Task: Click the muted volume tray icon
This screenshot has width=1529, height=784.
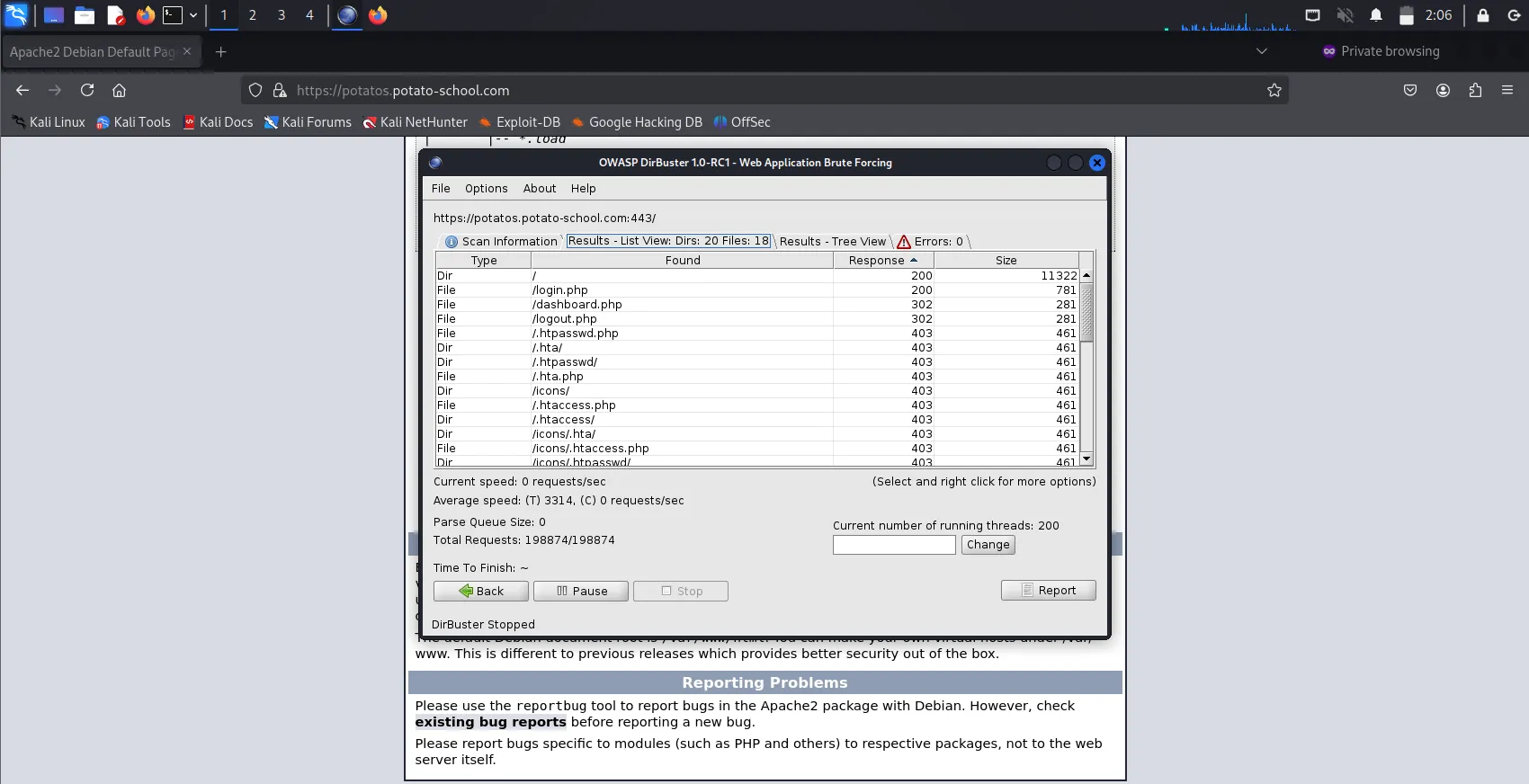Action: (1346, 15)
